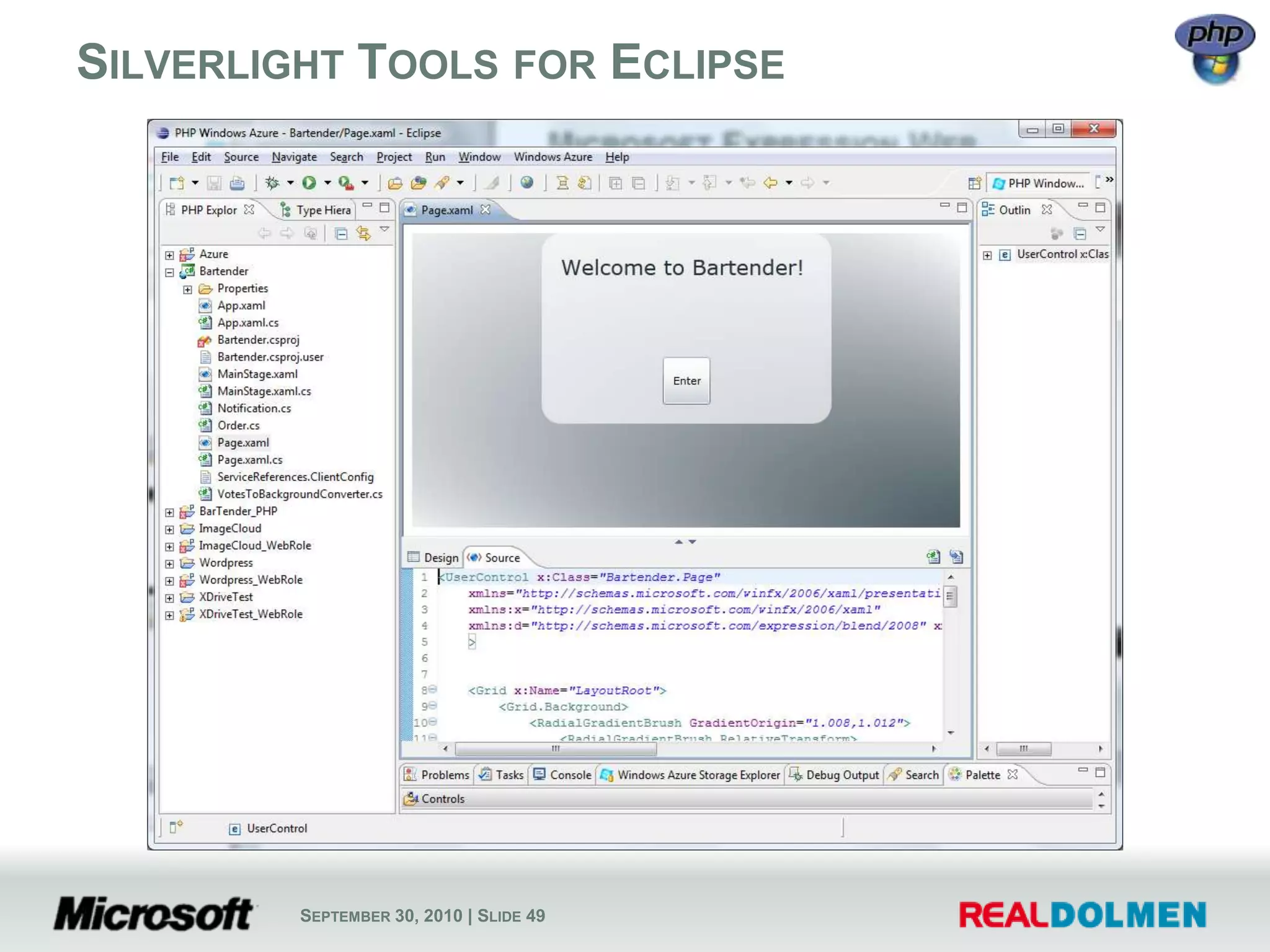The height and width of the screenshot is (952, 1270).
Task: Open the Windows Azure Storage Explorer tab
Action: 690,774
